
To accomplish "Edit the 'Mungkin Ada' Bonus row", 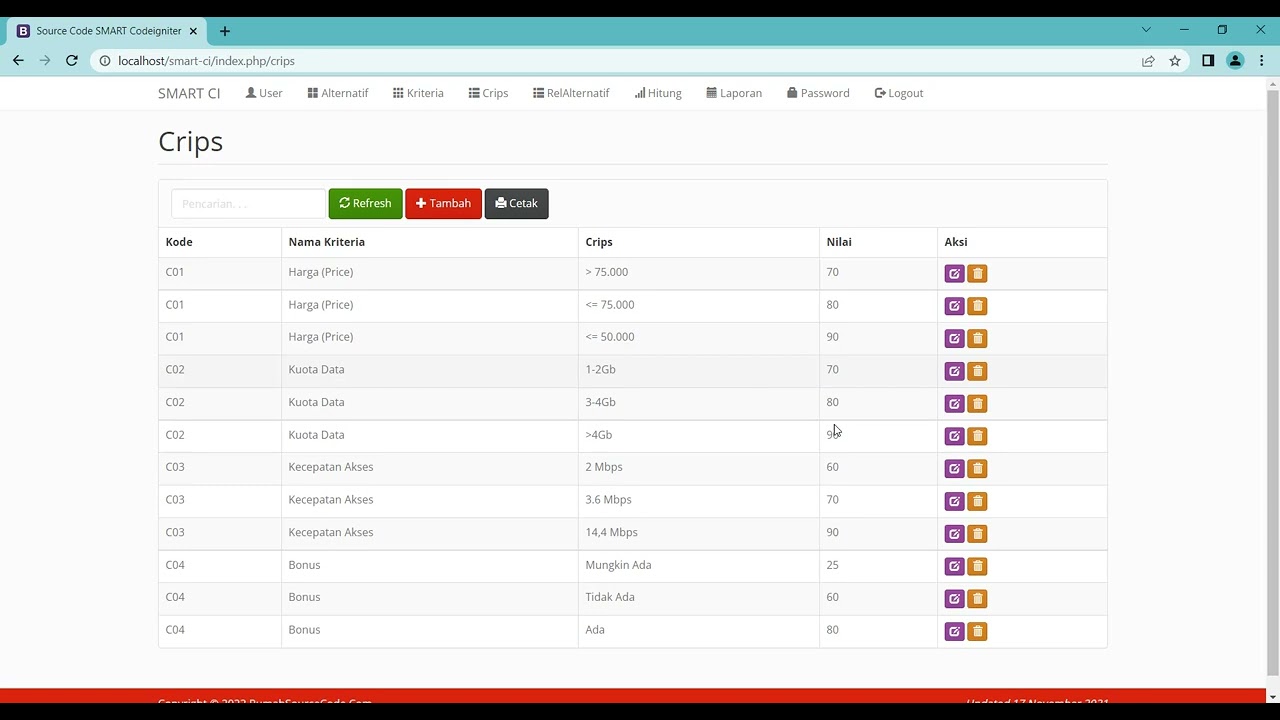I will [x=954, y=566].
